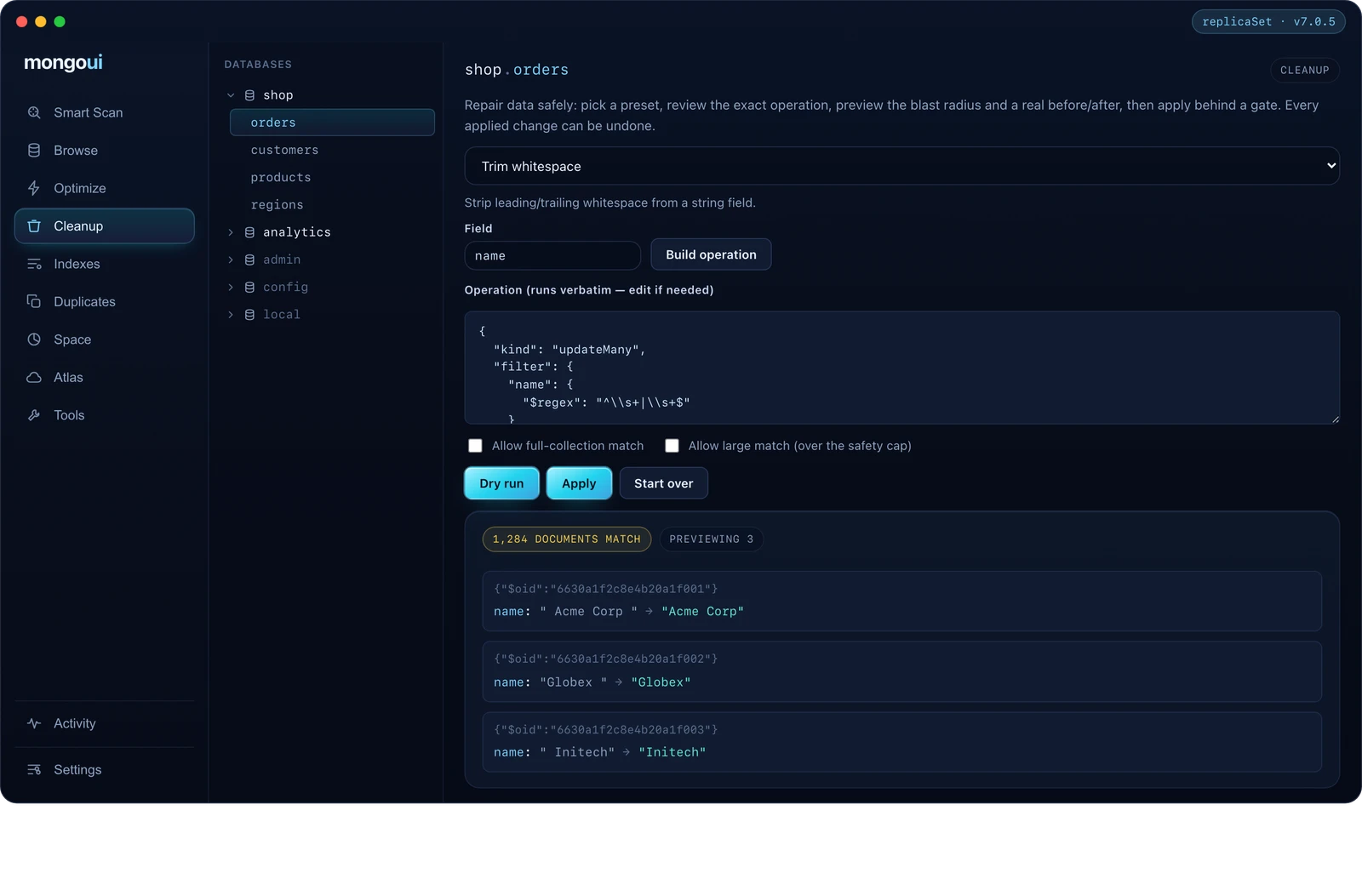The height and width of the screenshot is (896, 1362).
Task: Expand the admin database
Action: click(231, 260)
